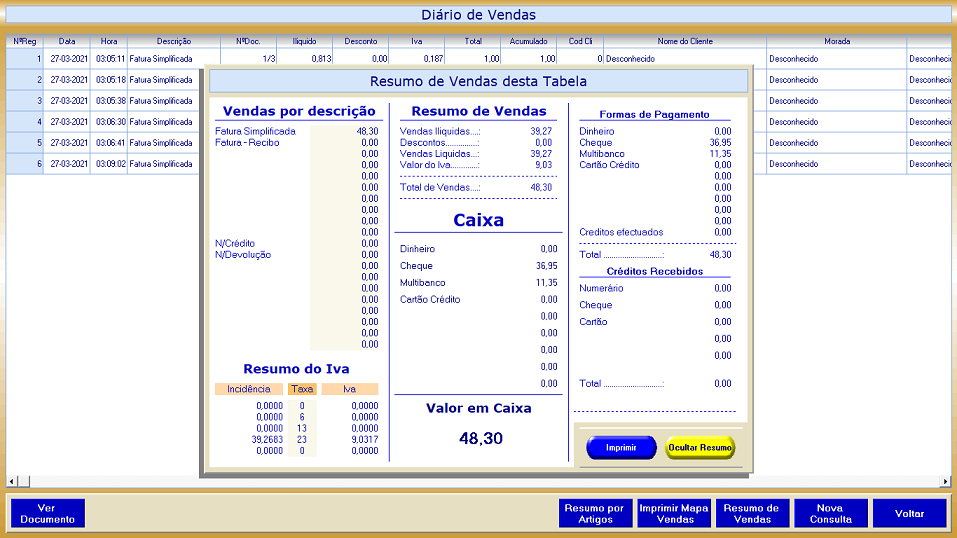Image resolution: width=957 pixels, height=538 pixels.
Task: Click the Morada column header
Action: [837, 42]
